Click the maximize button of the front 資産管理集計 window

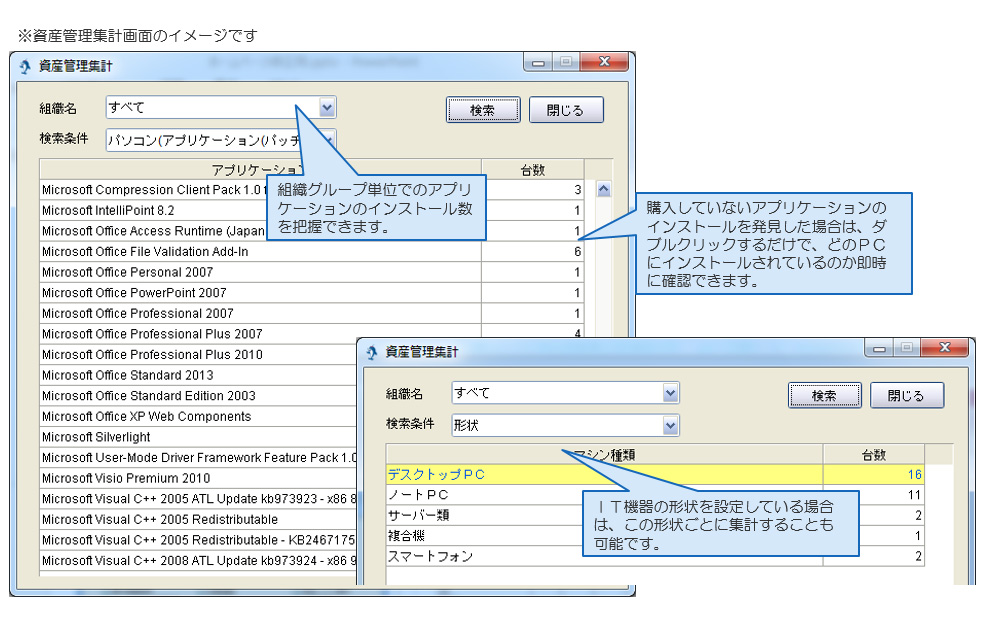point(906,348)
